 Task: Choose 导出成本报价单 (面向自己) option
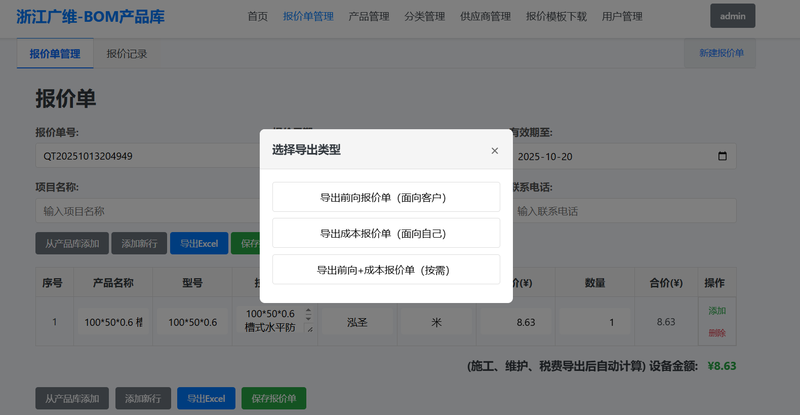(x=386, y=233)
